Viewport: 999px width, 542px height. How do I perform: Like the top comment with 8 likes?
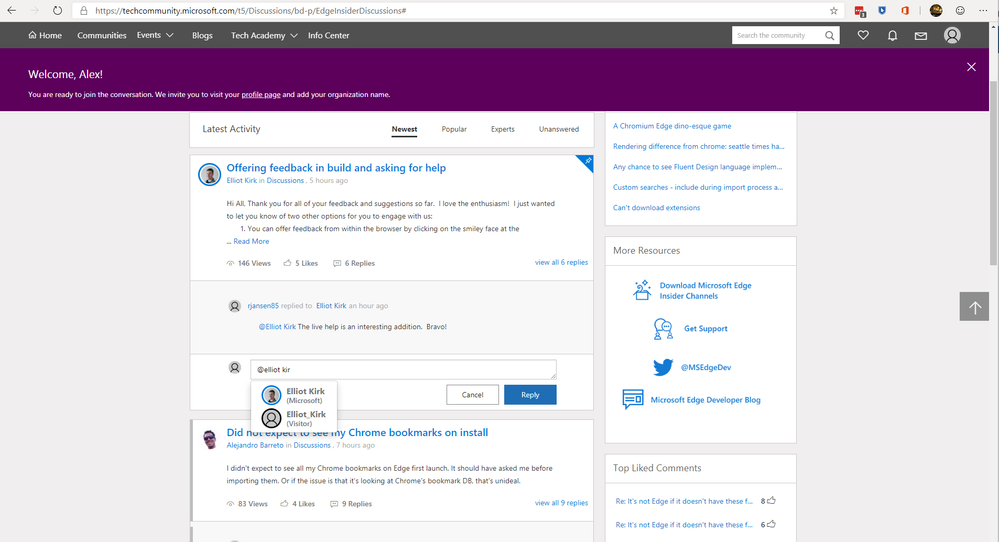pyautogui.click(x=772, y=501)
